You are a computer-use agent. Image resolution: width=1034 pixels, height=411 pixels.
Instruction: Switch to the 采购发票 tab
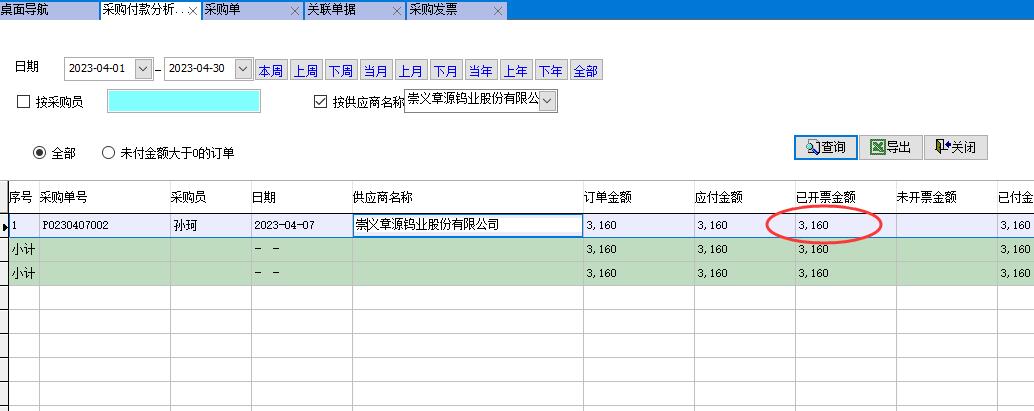coord(436,11)
